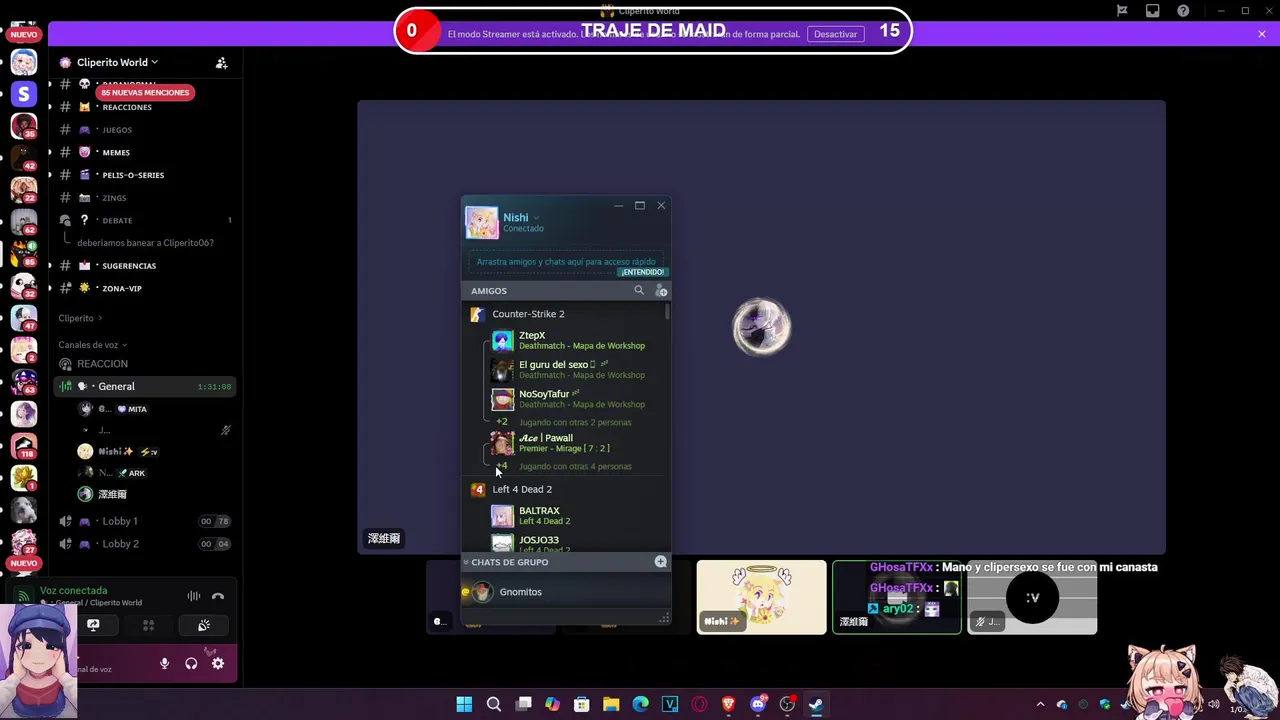This screenshot has height=720, width=1280.
Task: Open the ZINGS channel
Action: click(145, 198)
